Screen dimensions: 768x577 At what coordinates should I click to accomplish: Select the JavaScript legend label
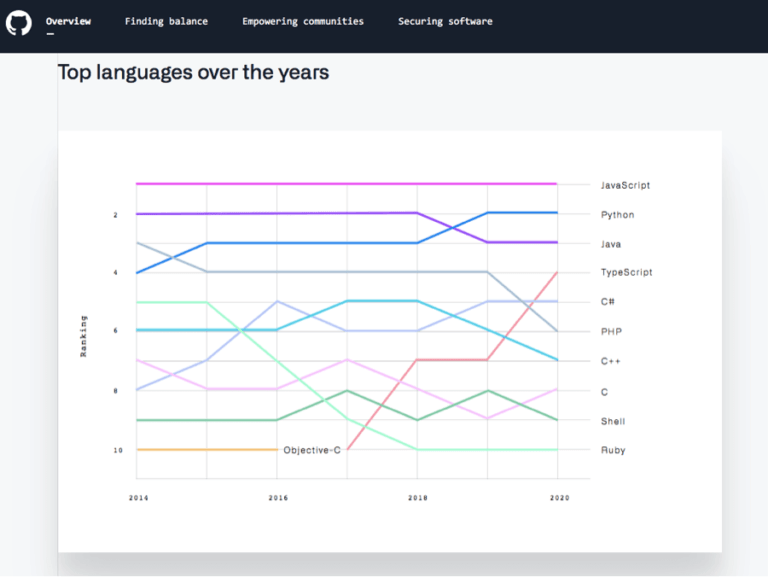tap(625, 186)
